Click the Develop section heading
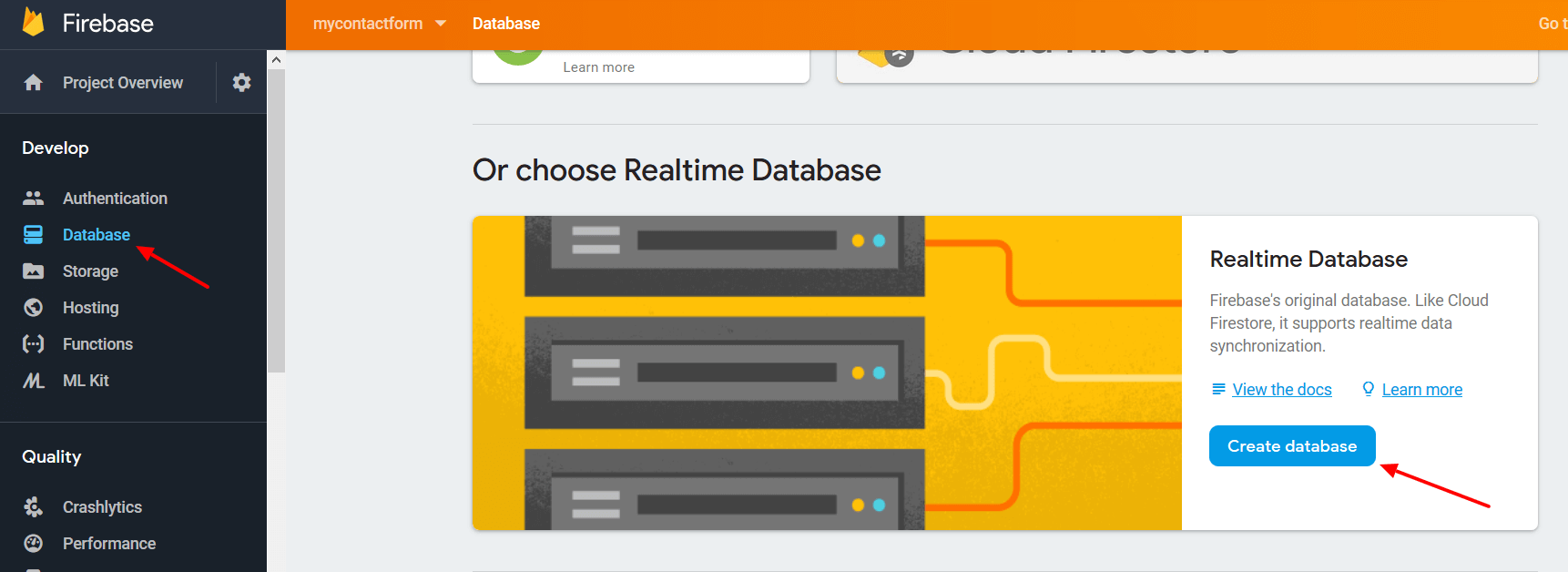1568x572 pixels. tap(56, 148)
